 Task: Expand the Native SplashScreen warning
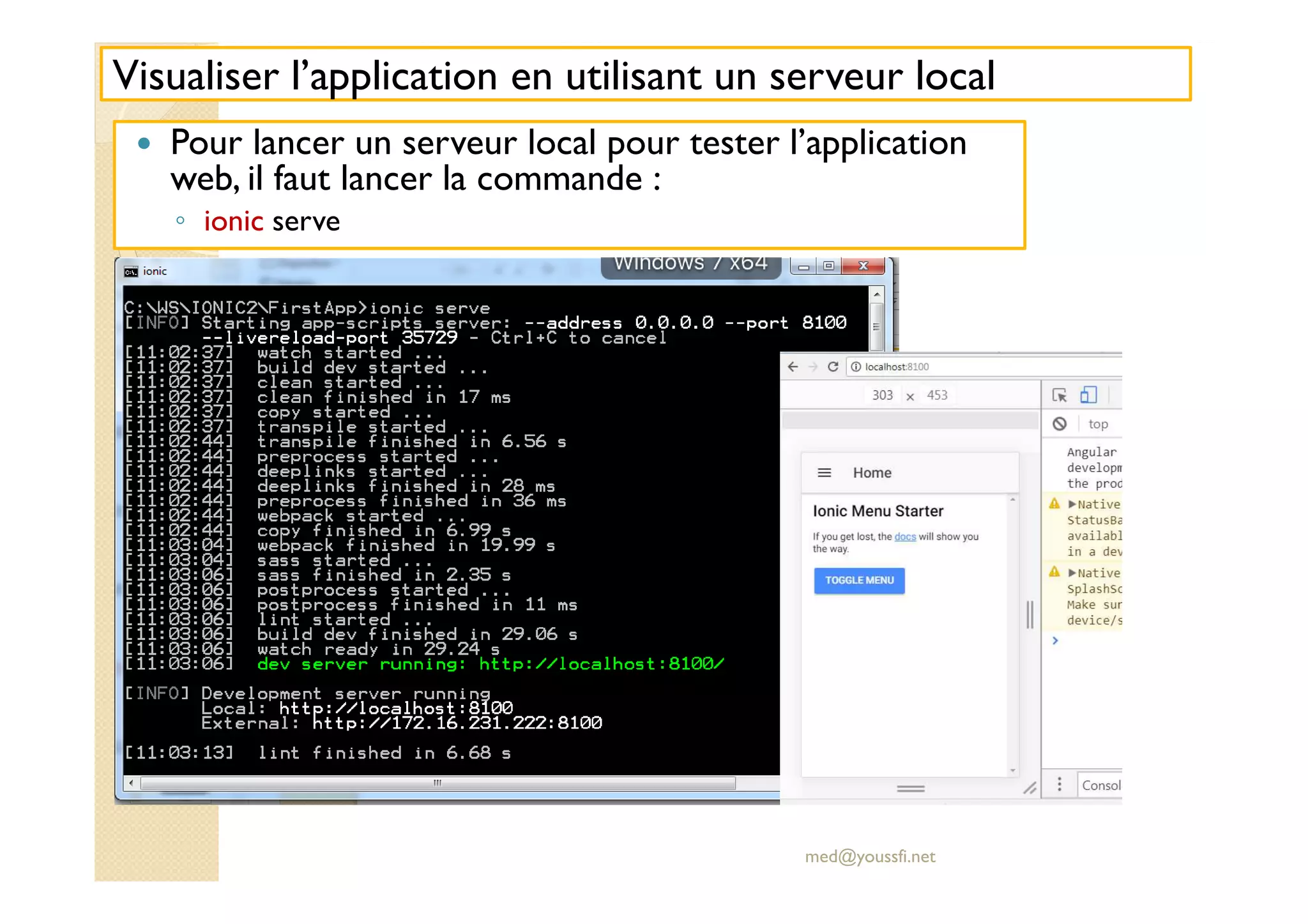point(1072,573)
